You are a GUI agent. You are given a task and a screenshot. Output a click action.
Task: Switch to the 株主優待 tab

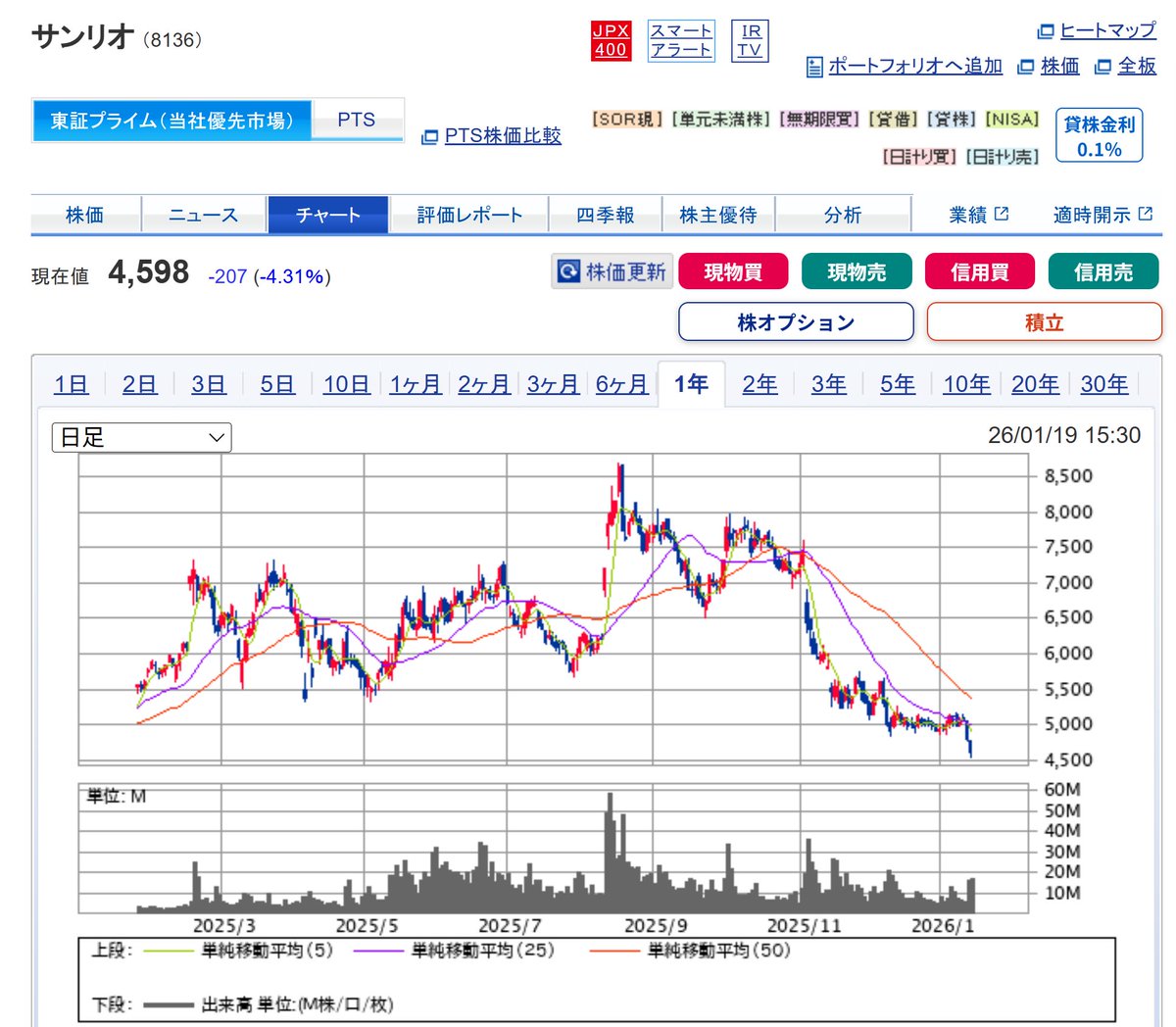(718, 214)
